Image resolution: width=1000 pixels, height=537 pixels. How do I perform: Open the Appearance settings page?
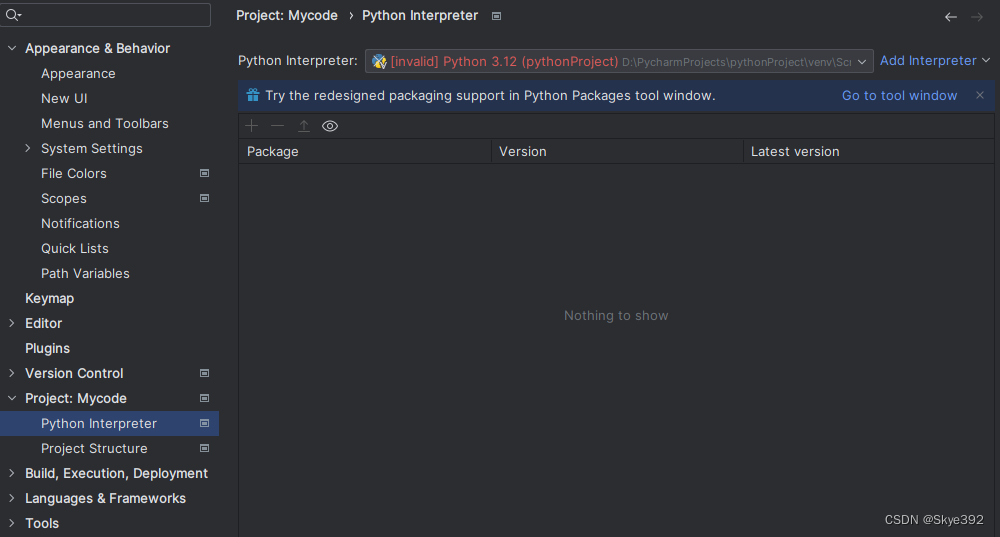[x=78, y=73]
